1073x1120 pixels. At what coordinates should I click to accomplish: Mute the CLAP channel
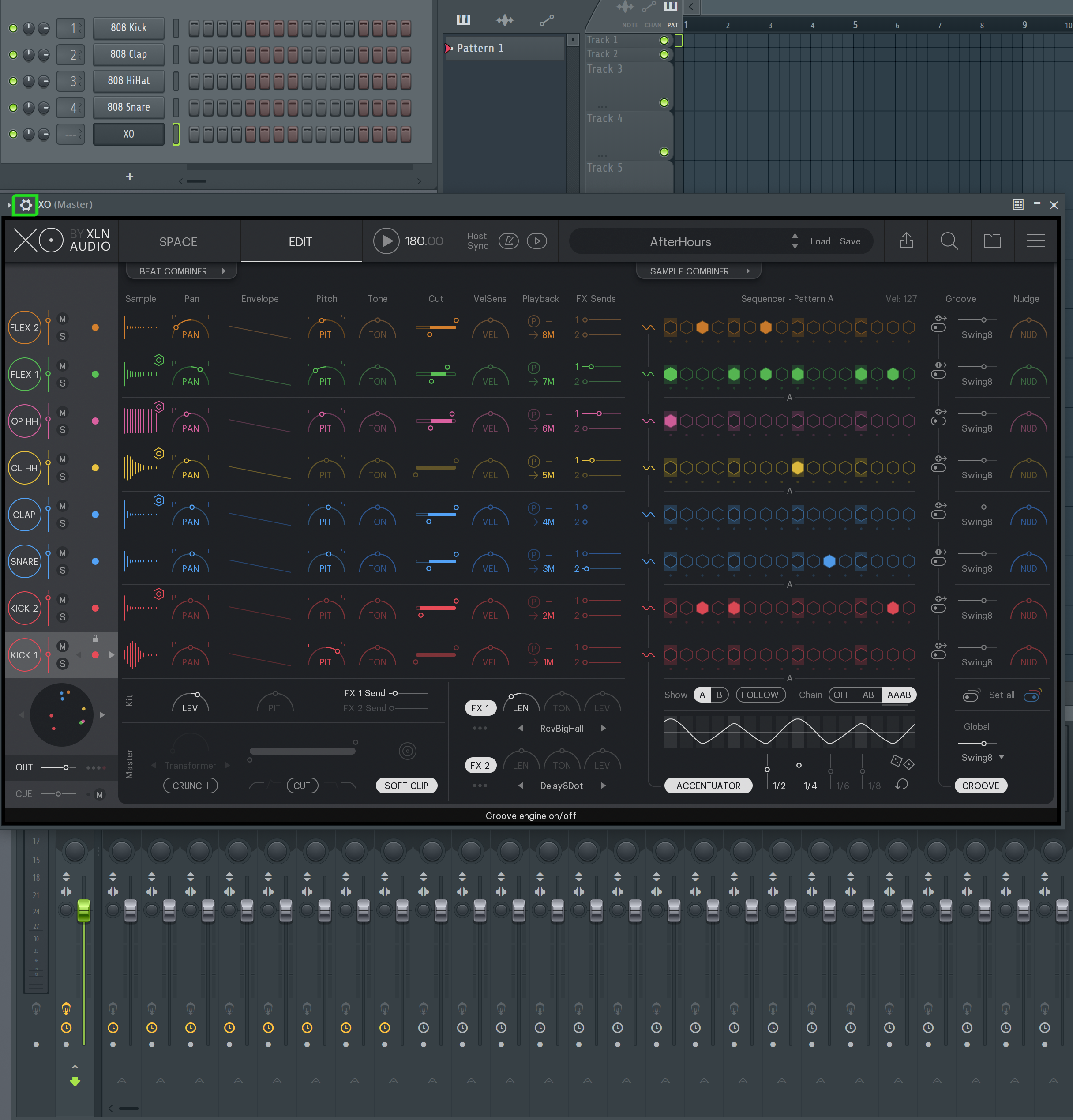(x=63, y=506)
